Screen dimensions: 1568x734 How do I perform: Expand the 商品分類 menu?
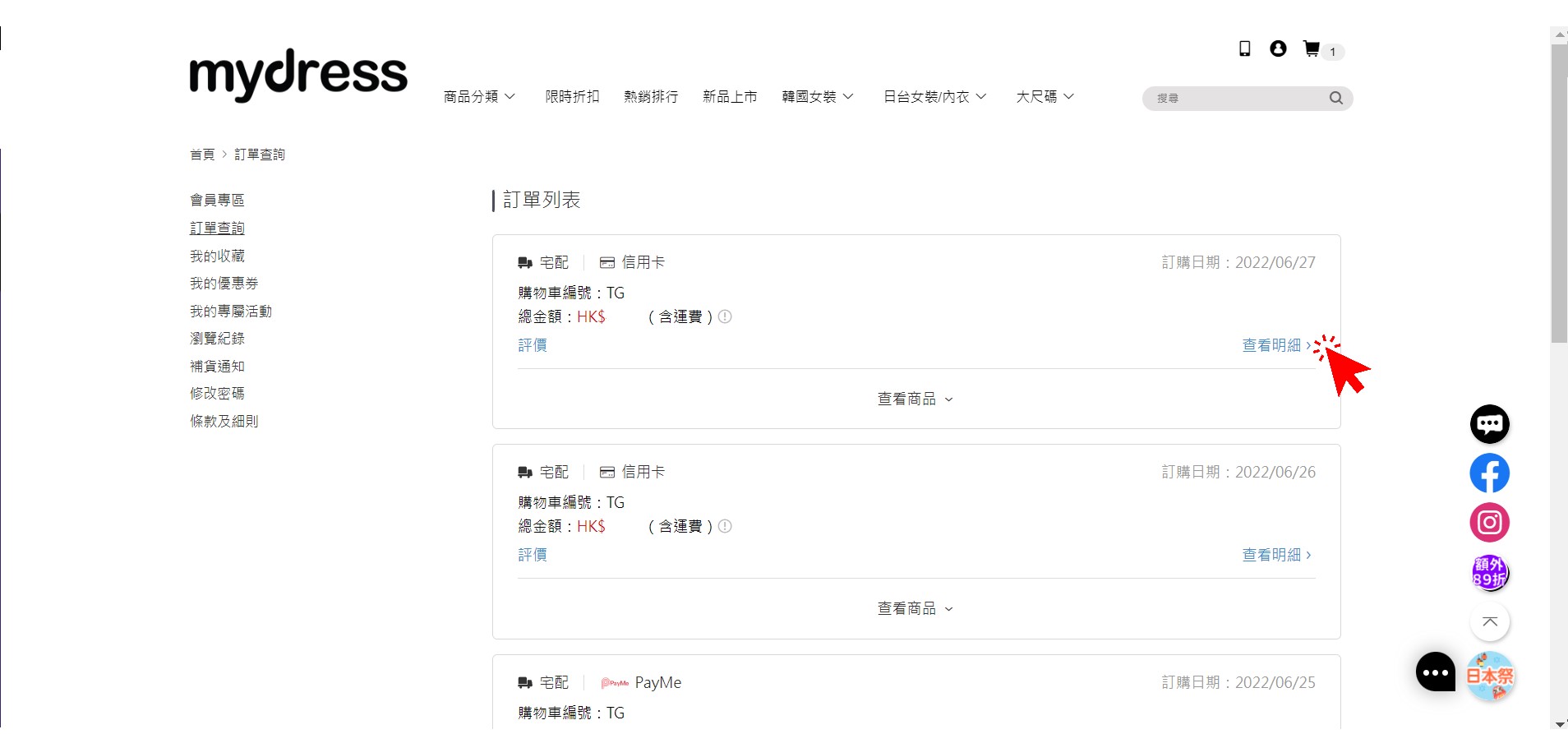point(479,97)
